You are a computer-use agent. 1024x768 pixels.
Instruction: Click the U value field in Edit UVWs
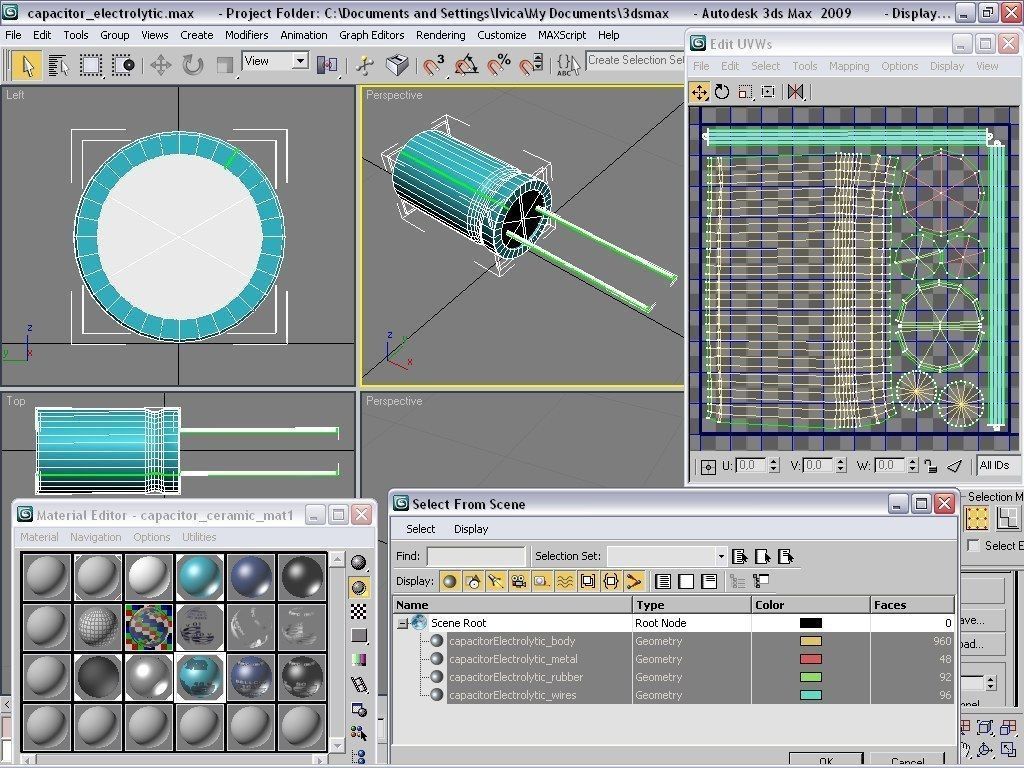(751, 466)
